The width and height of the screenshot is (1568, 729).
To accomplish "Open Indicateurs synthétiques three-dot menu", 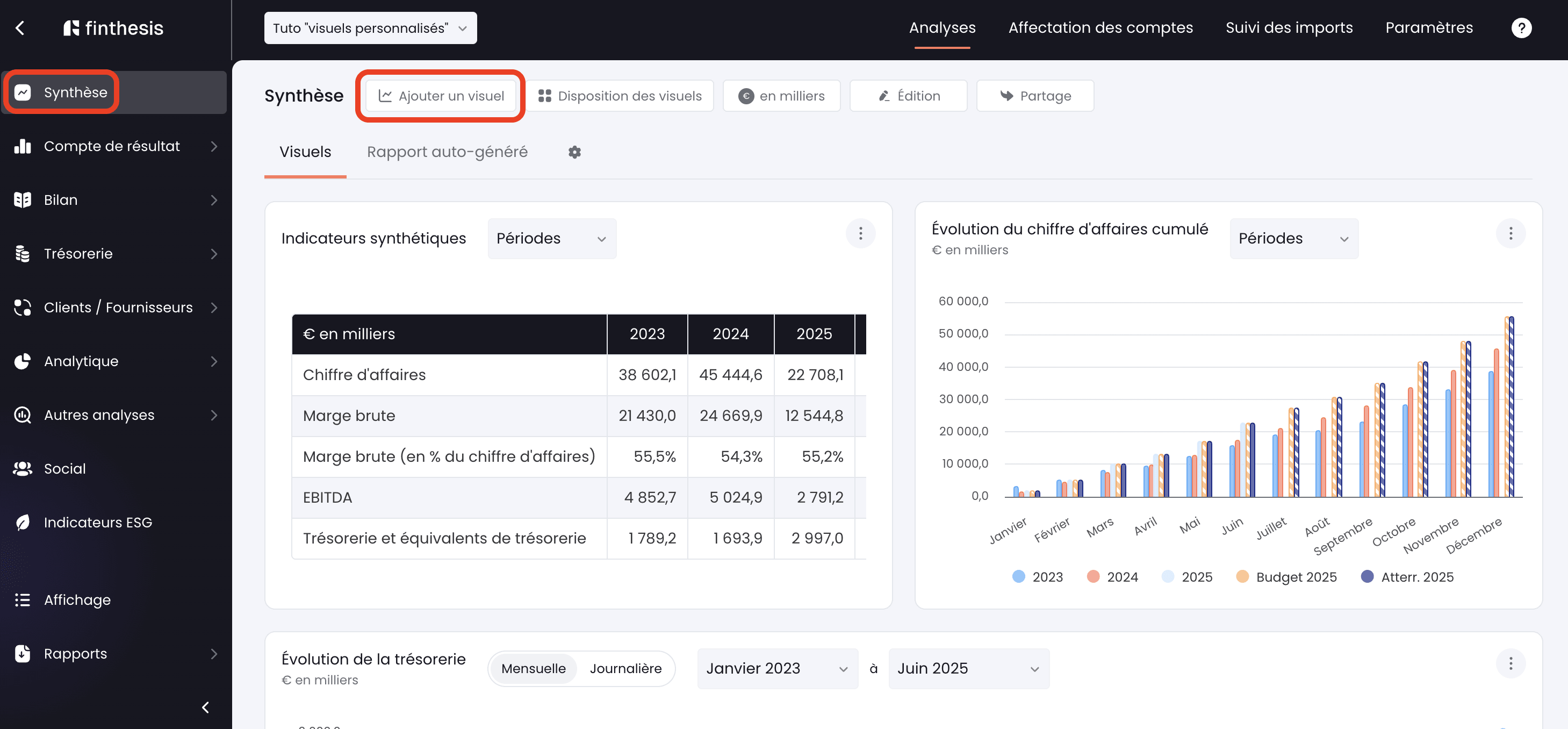I will click(860, 233).
